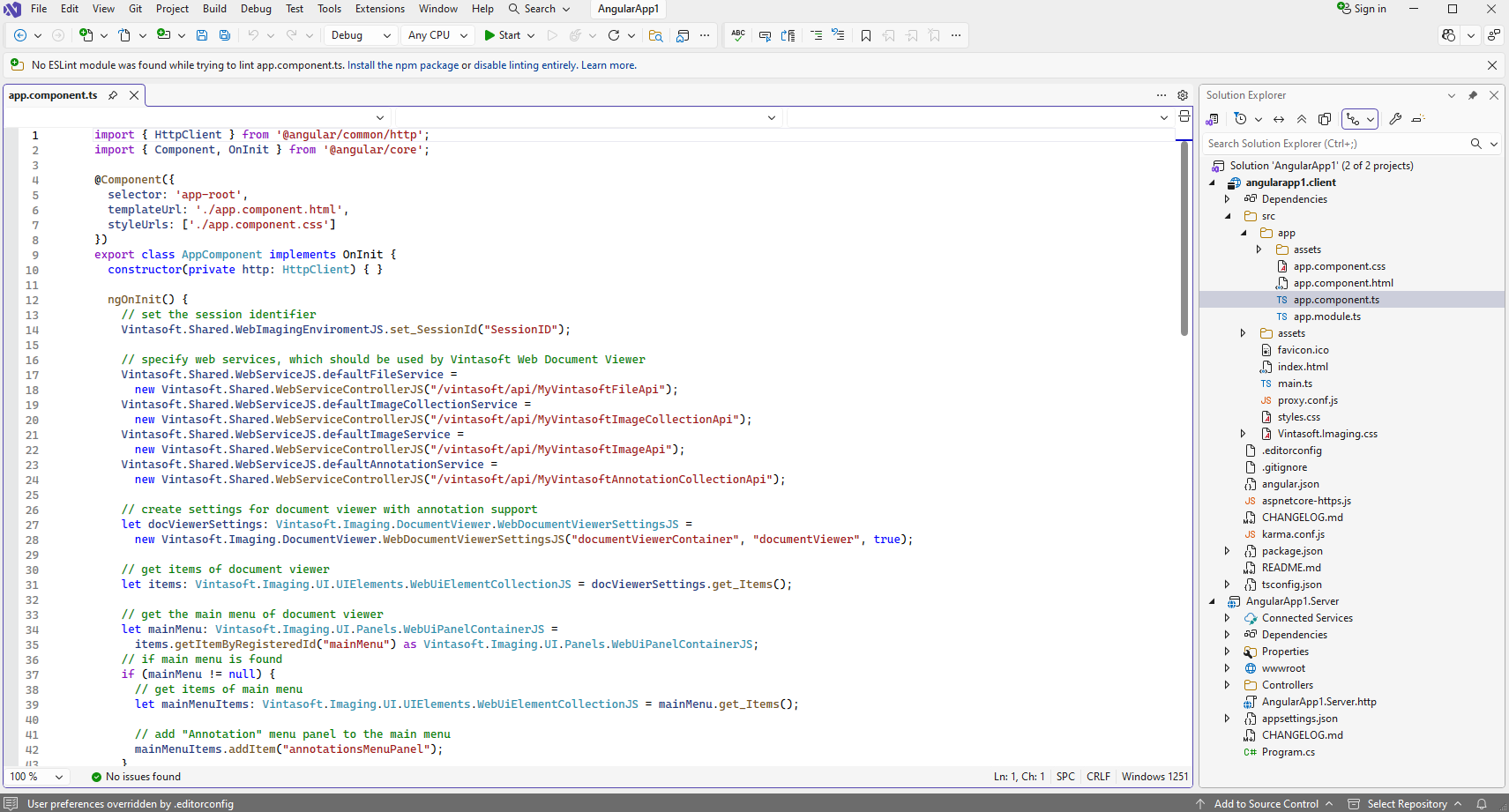Toggle Show All Files in Solution Explorer
Image resolution: width=1509 pixels, height=812 pixels.
tap(1325, 119)
